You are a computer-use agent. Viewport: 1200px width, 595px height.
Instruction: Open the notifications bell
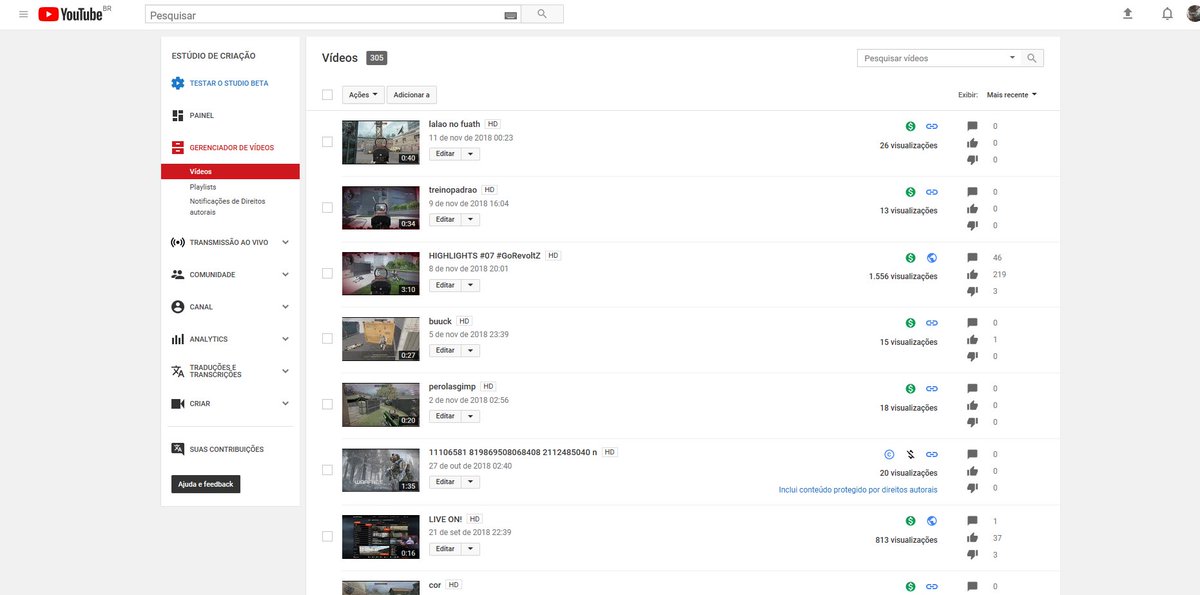click(1167, 14)
